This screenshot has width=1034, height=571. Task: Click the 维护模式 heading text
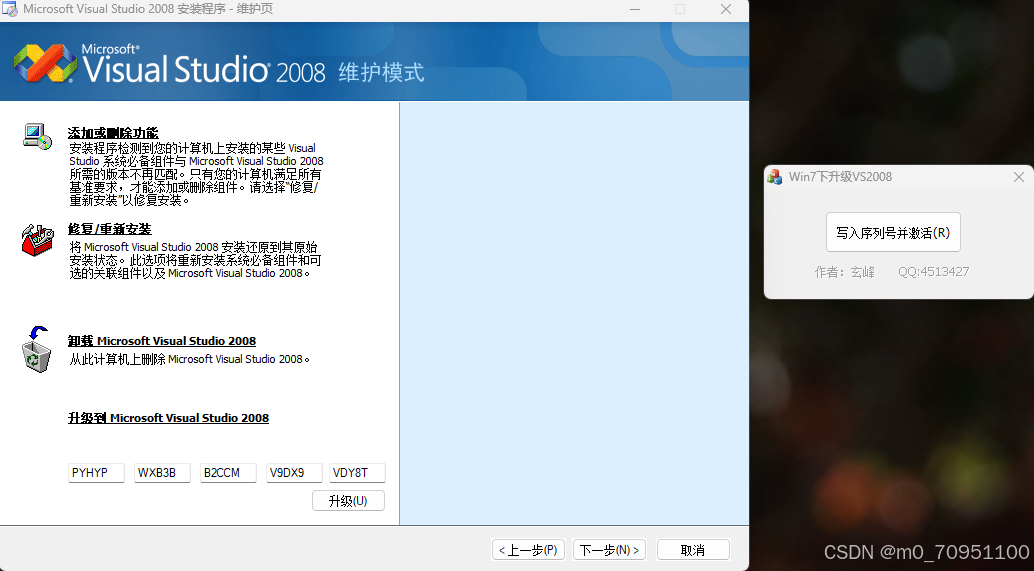pos(381,73)
